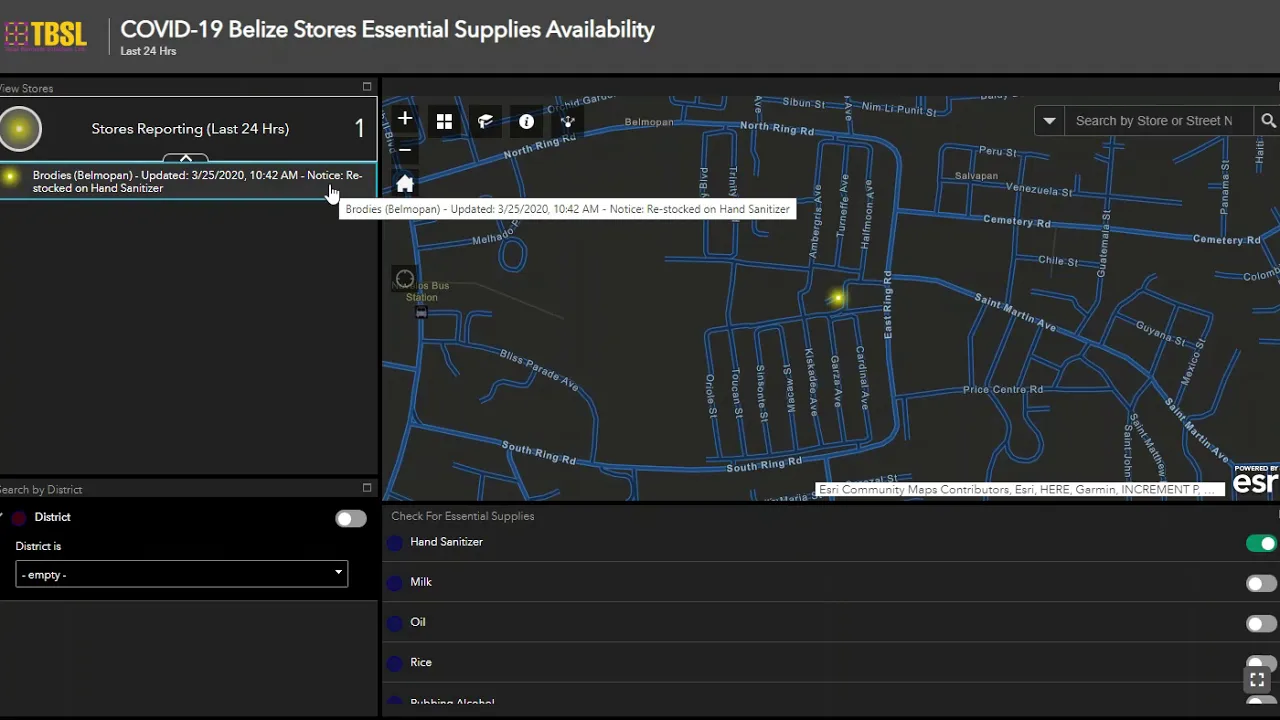Click the Rice layer dot icon
Viewport: 1280px width, 720px height.
click(395, 663)
